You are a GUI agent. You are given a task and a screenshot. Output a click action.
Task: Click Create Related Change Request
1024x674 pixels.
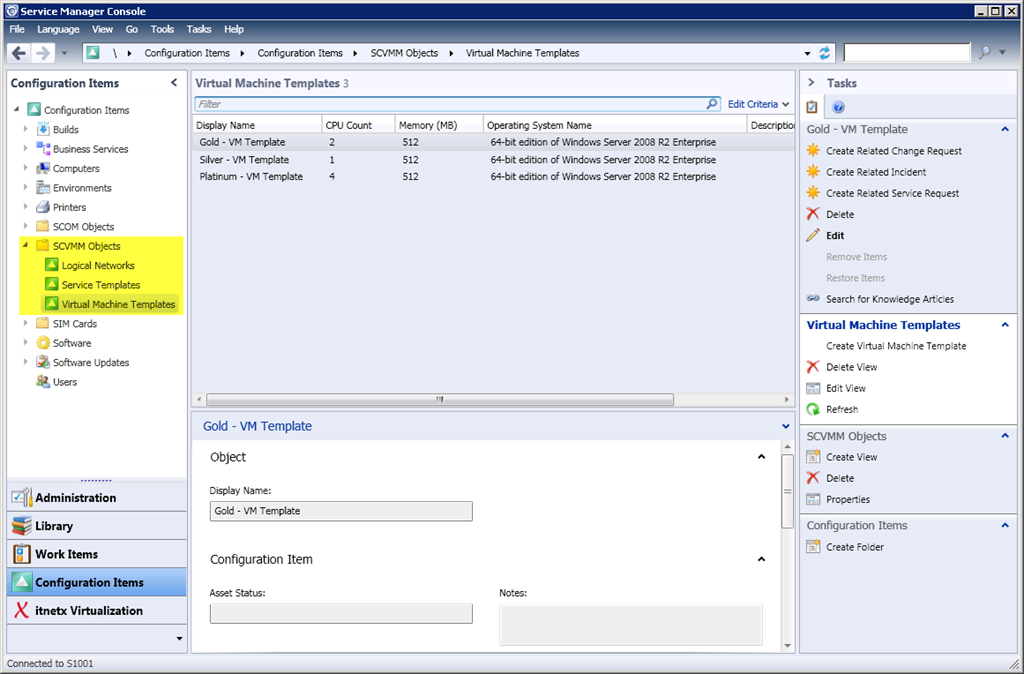(x=893, y=151)
